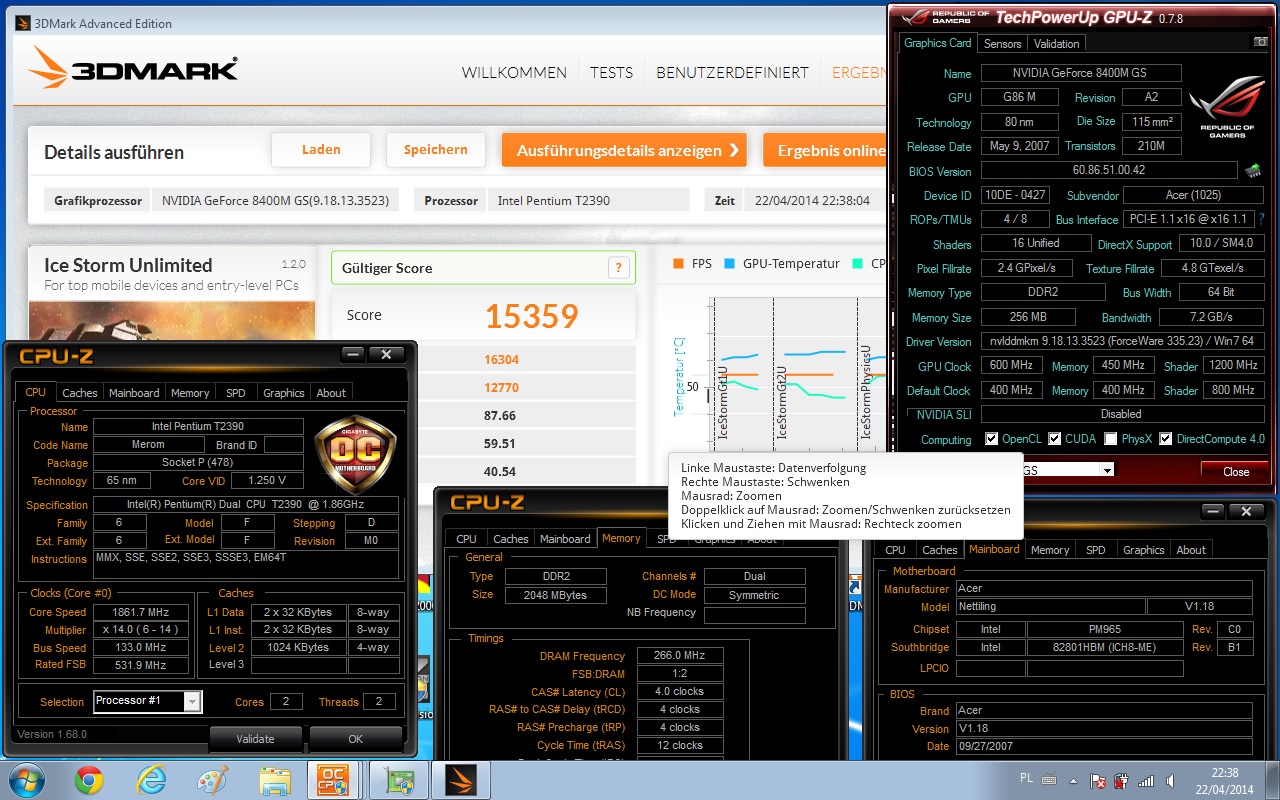This screenshot has width=1280, height=800.
Task: Open the Action Center flag icon
Action: click(x=1098, y=780)
